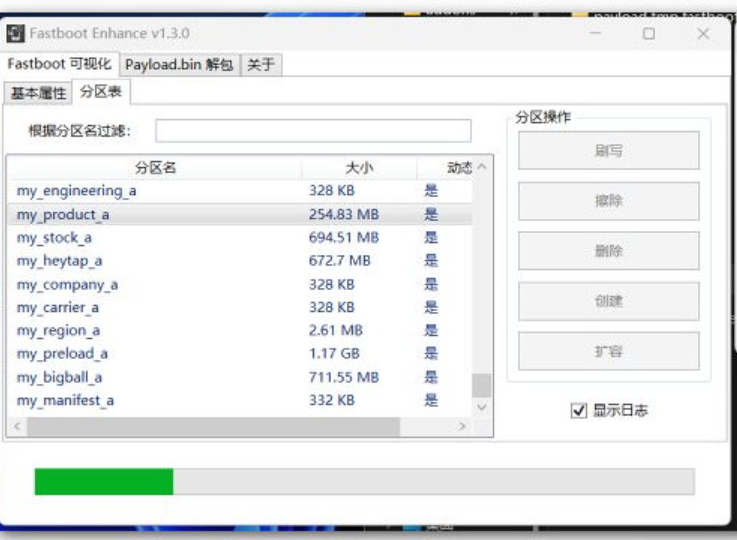
Task: Click the 332 KB size cell
Action: [331, 400]
